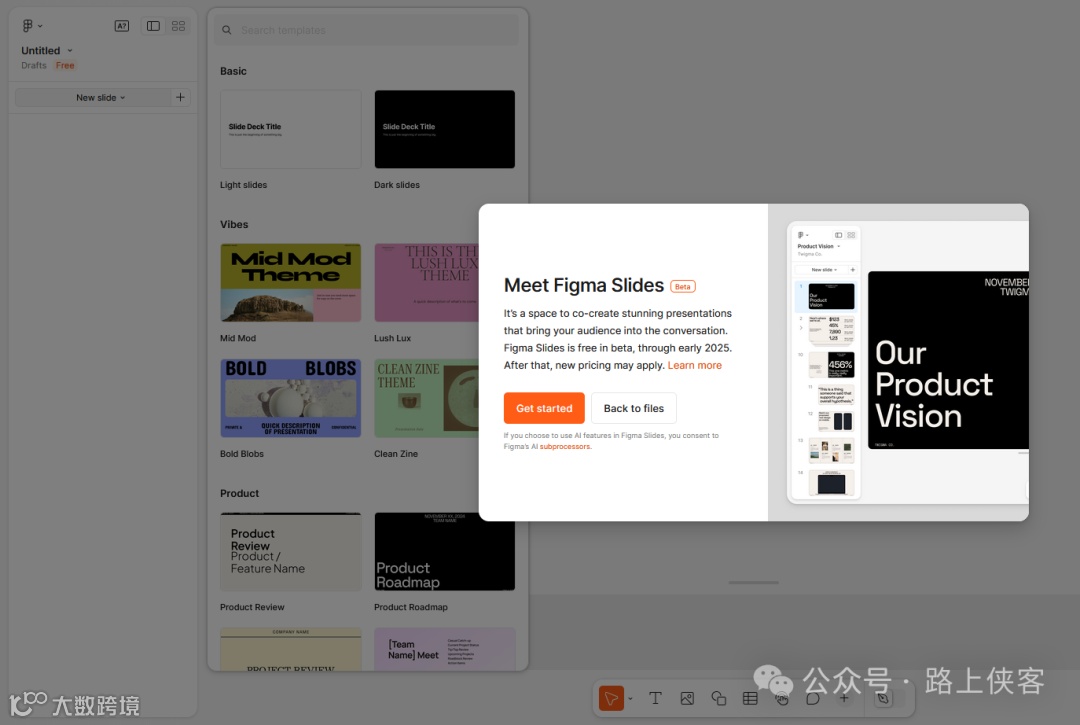Choose the Clean Zine template
Screen dimensions: 1080x725
pos(426,398)
